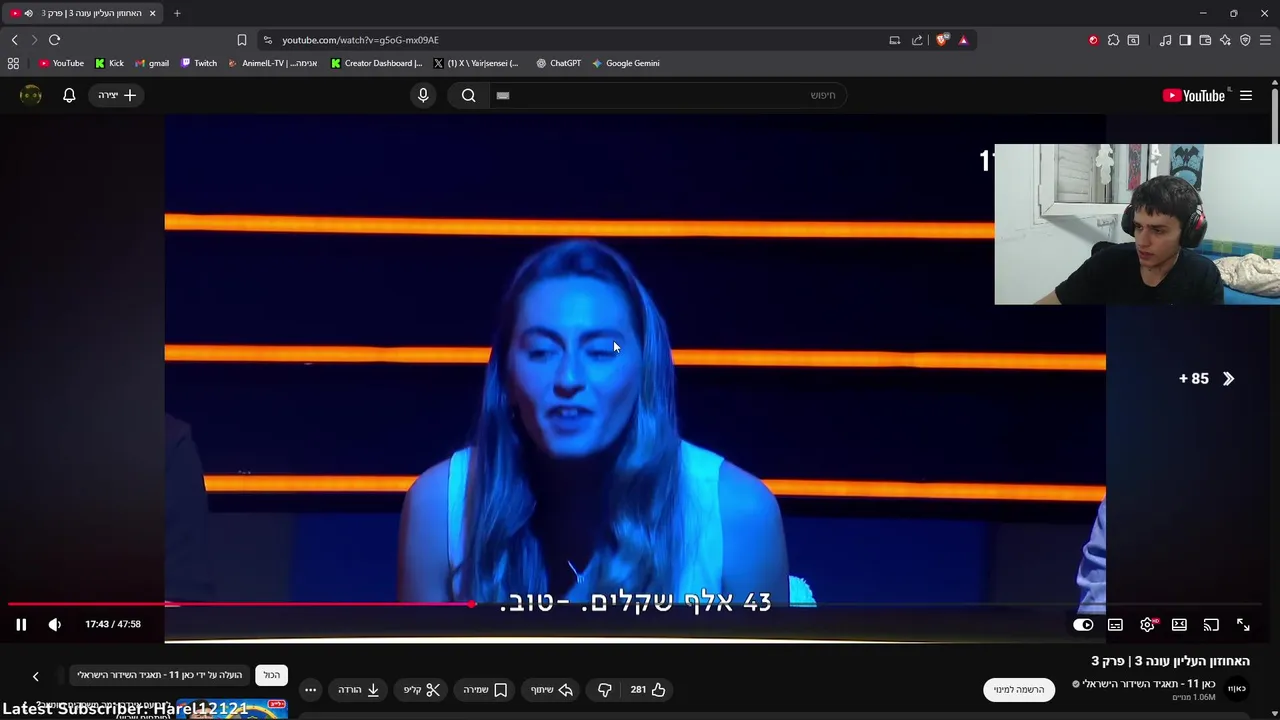Open the Creator Dashboard bookmark
The image size is (1280, 720).
pos(377,63)
